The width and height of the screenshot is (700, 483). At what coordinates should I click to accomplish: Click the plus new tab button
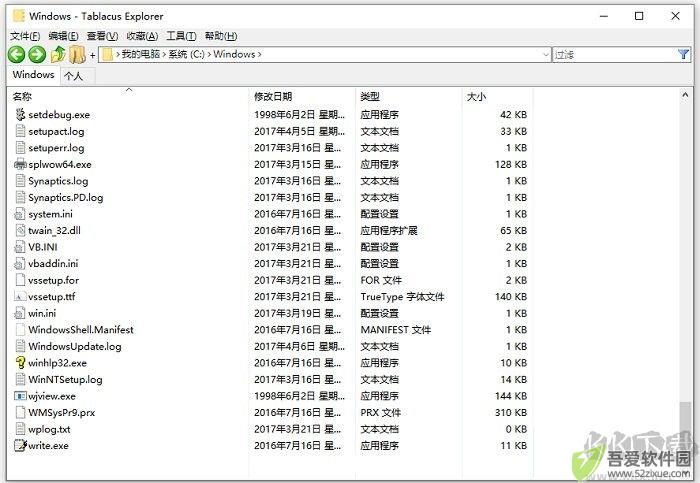click(92, 55)
